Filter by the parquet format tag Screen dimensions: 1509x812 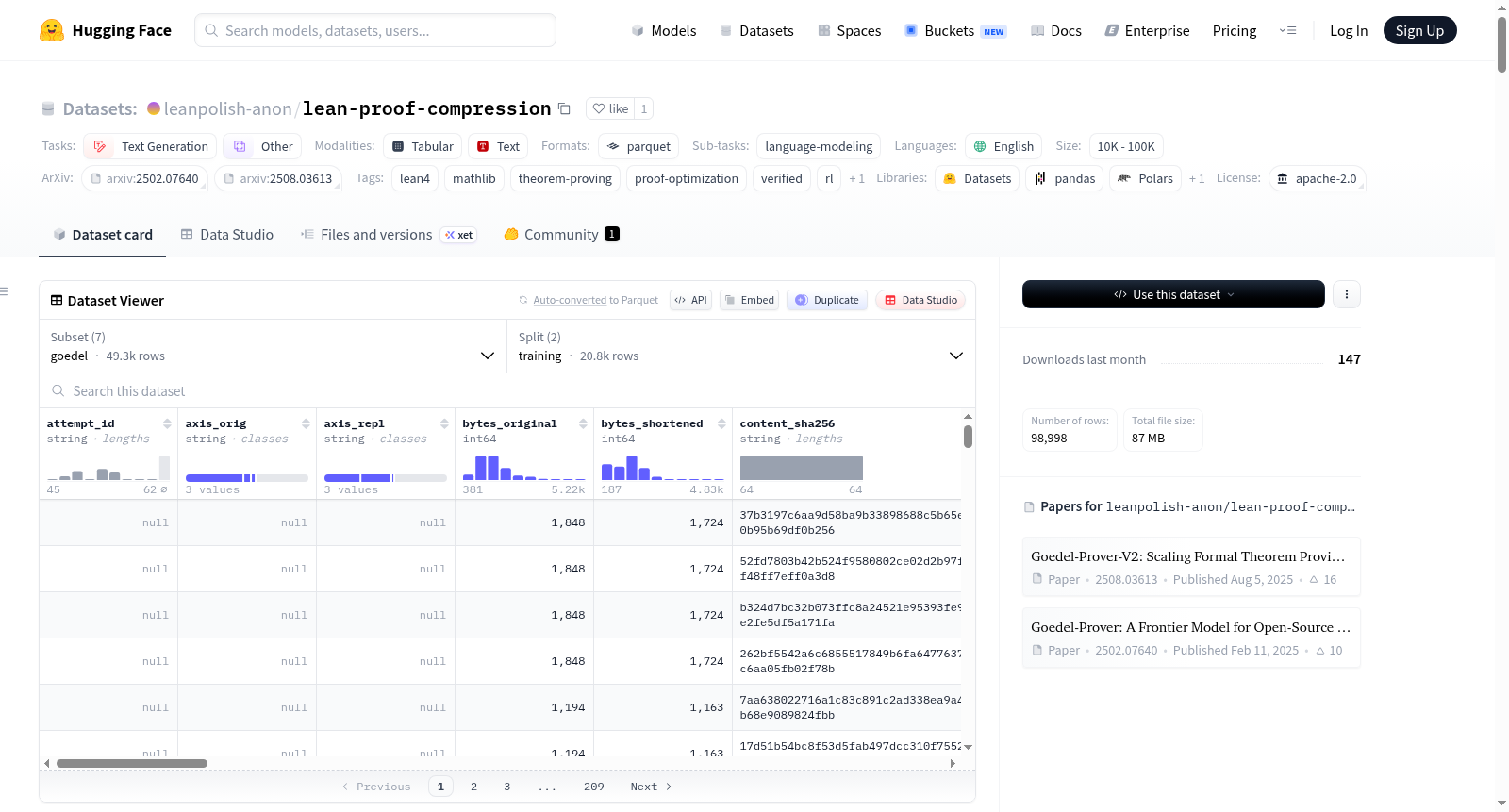coord(638,146)
